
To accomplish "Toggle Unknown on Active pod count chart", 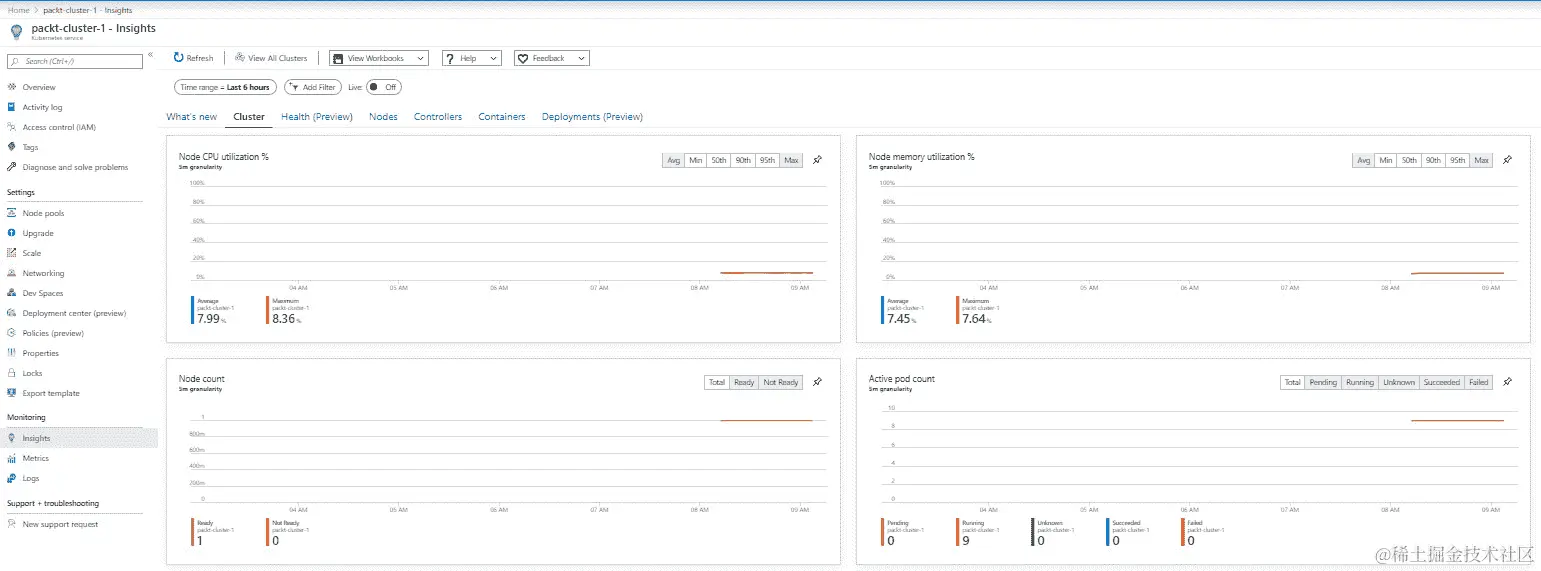I will pyautogui.click(x=1399, y=382).
